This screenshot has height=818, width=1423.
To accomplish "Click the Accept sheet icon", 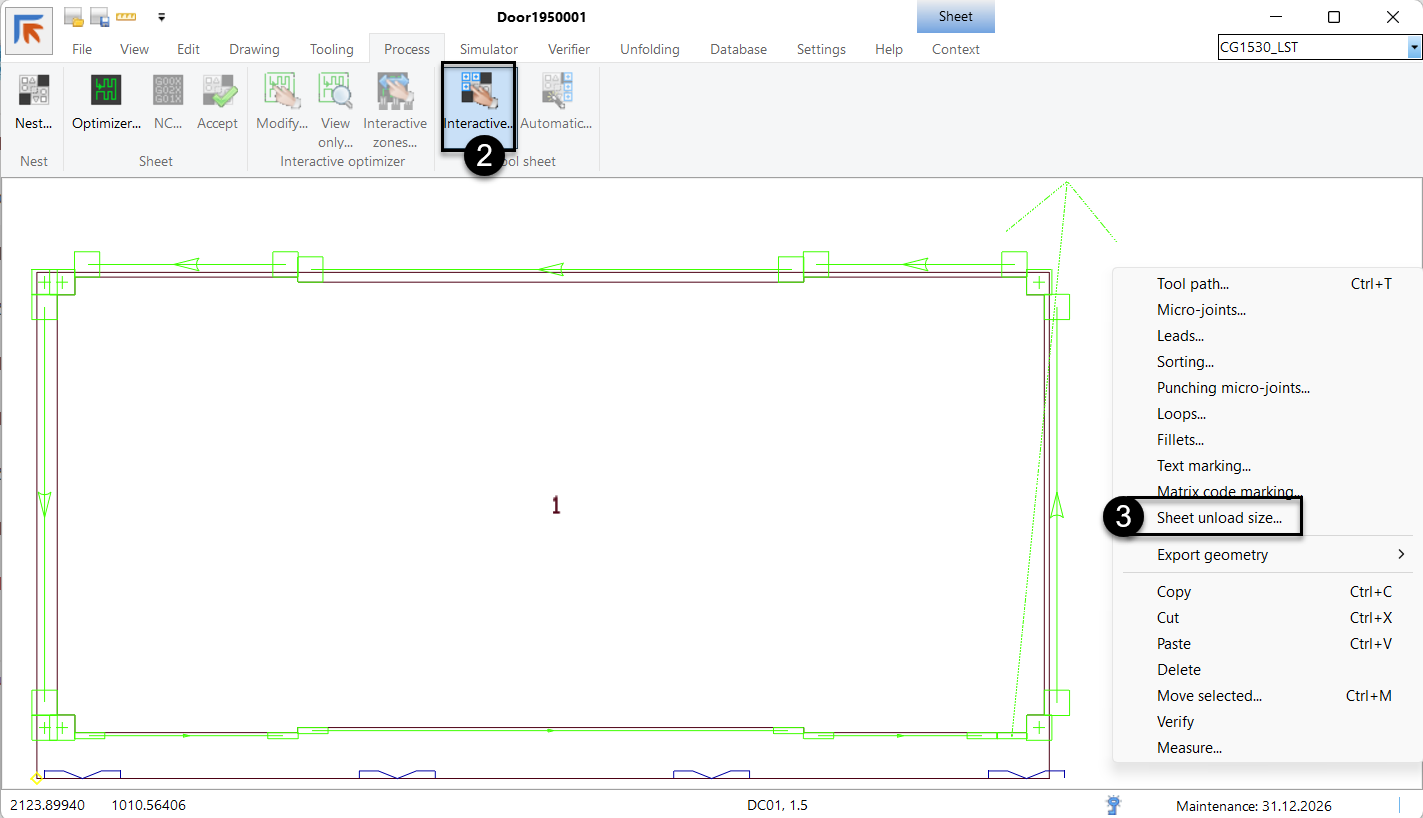I will pos(217,91).
